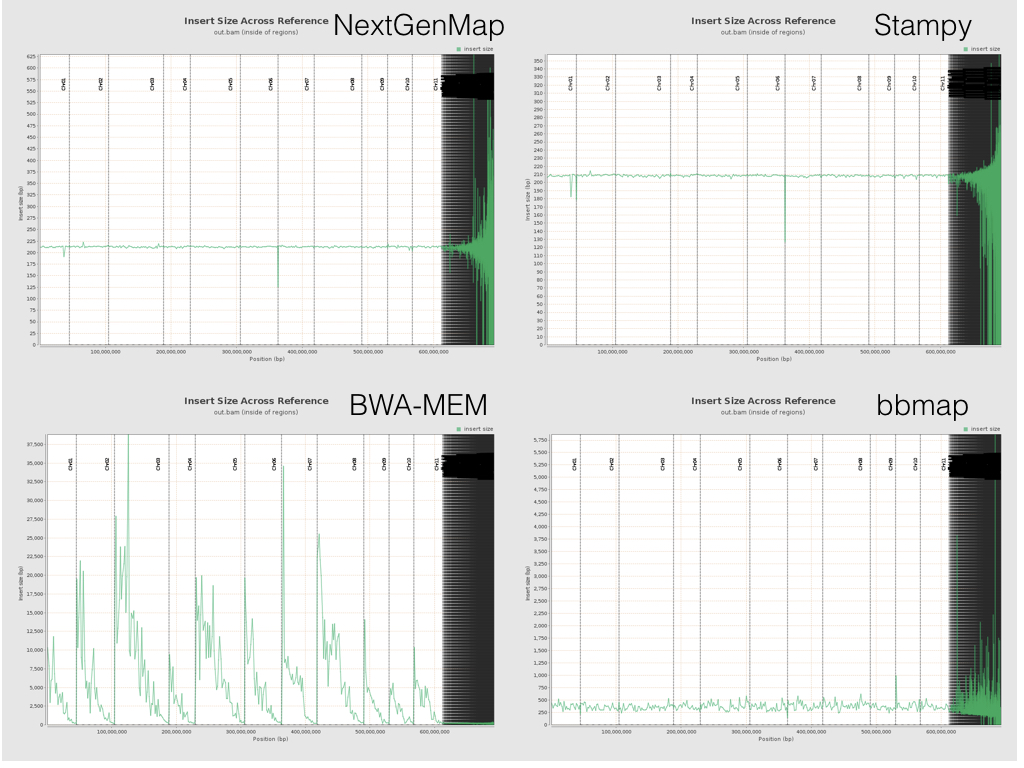Image resolution: width=1024 pixels, height=768 pixels.
Task: Click the green legend swatch in Stampy chart
Action: pyautogui.click(x=966, y=49)
